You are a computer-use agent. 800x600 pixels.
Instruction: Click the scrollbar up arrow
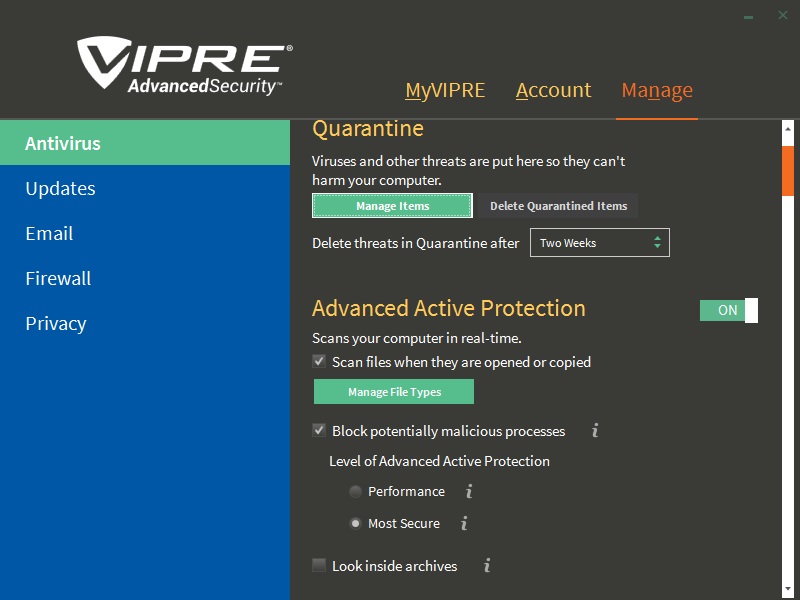pyautogui.click(x=788, y=129)
